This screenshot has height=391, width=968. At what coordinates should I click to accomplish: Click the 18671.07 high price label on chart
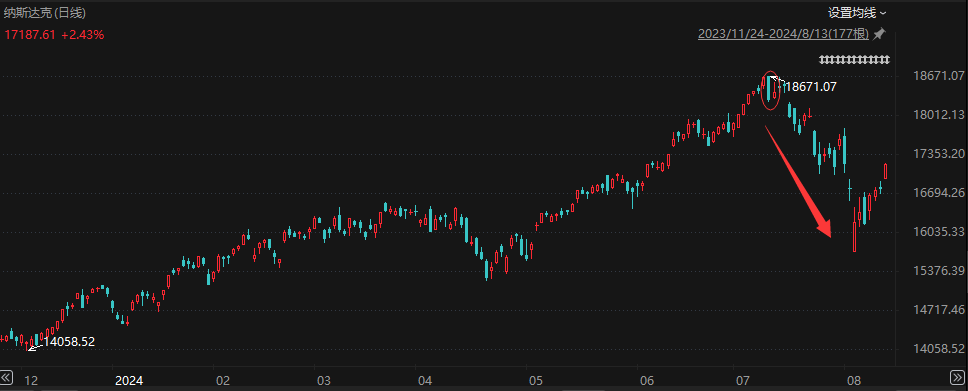[810, 87]
